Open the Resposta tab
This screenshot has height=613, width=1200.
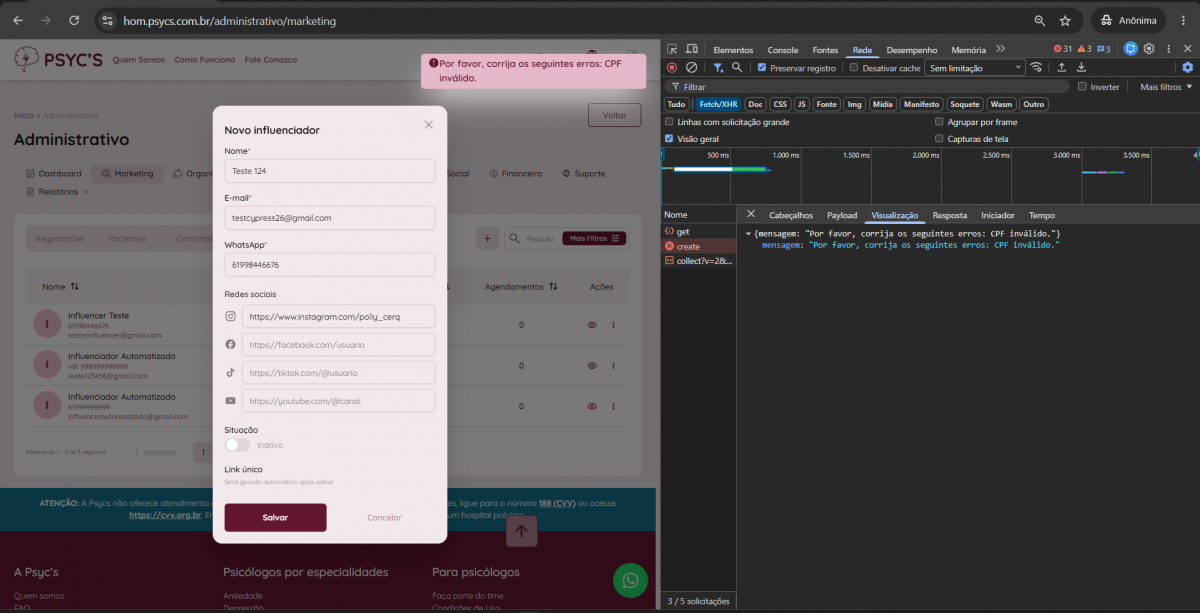click(950, 215)
